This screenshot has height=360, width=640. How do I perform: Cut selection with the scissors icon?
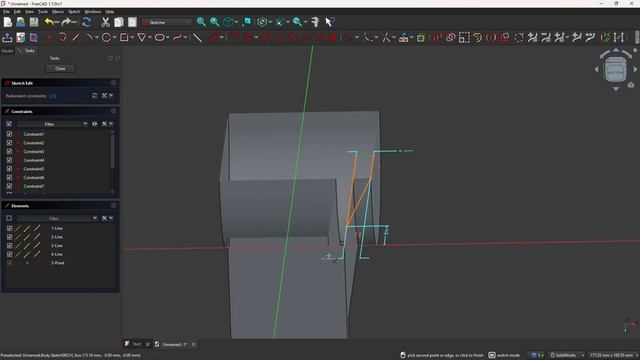click(x=105, y=22)
